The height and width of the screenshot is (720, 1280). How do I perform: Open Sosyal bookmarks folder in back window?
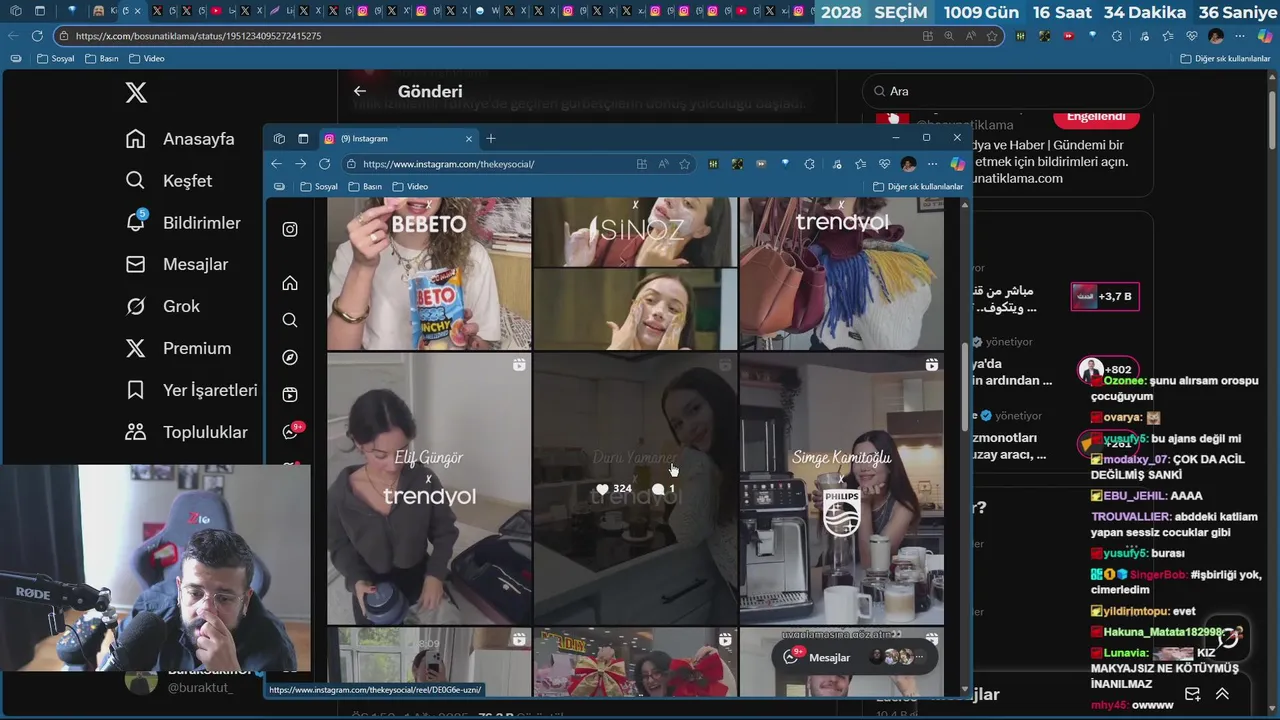(x=55, y=59)
